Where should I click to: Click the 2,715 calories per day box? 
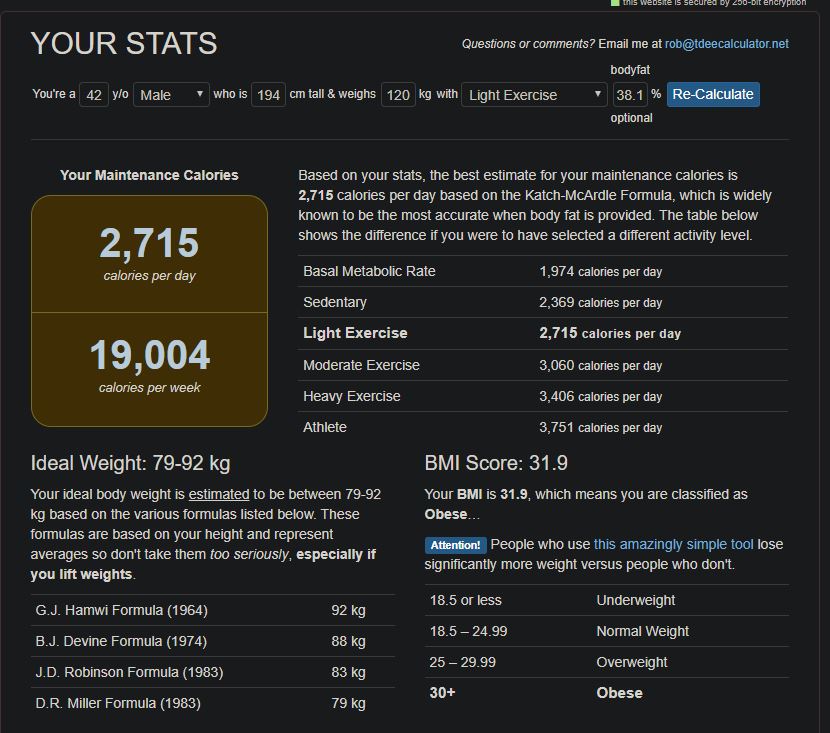[150, 254]
